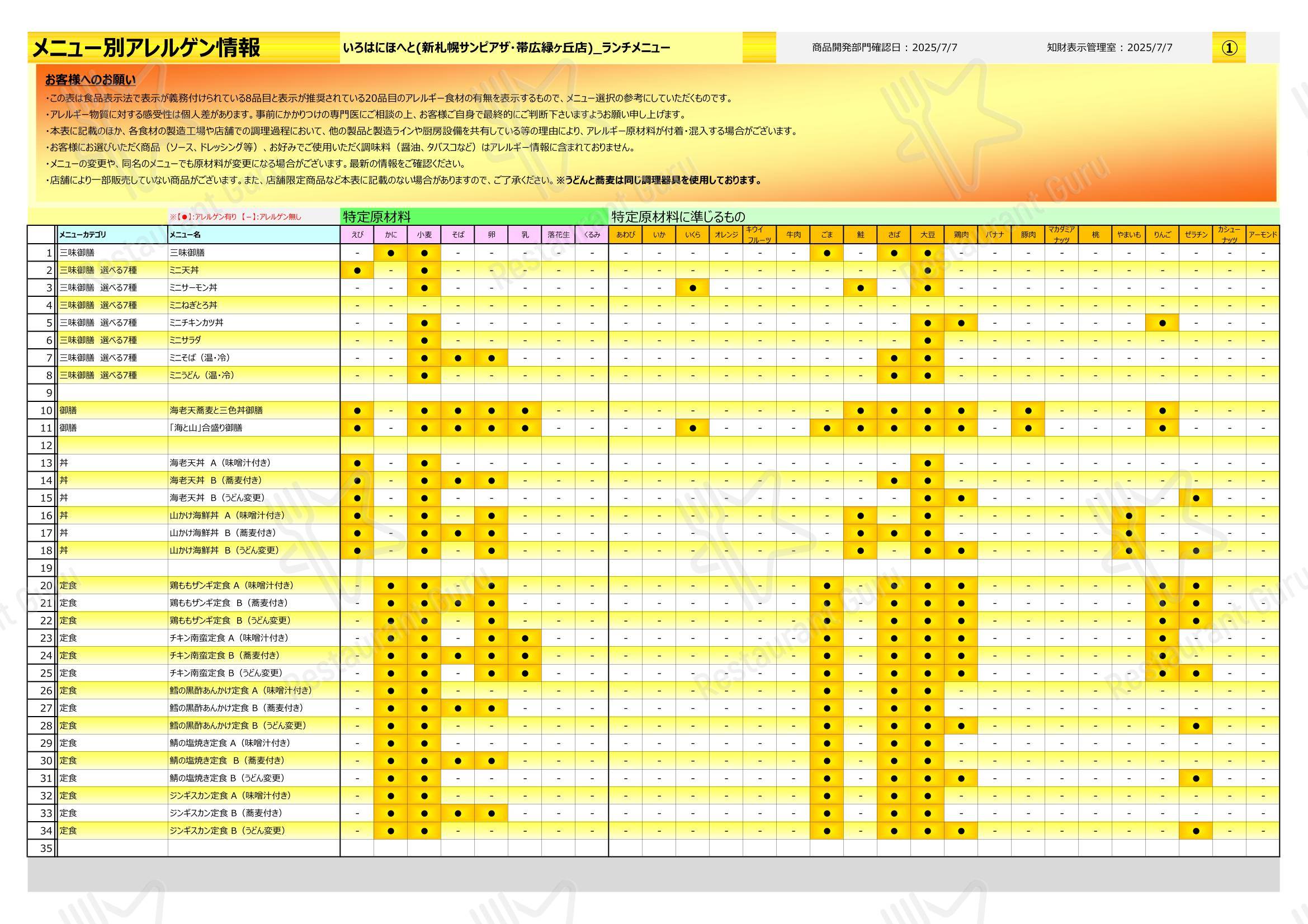Select the 知財表示管理室：2025/7/7 text
The width and height of the screenshot is (1308, 924).
click(x=1109, y=48)
